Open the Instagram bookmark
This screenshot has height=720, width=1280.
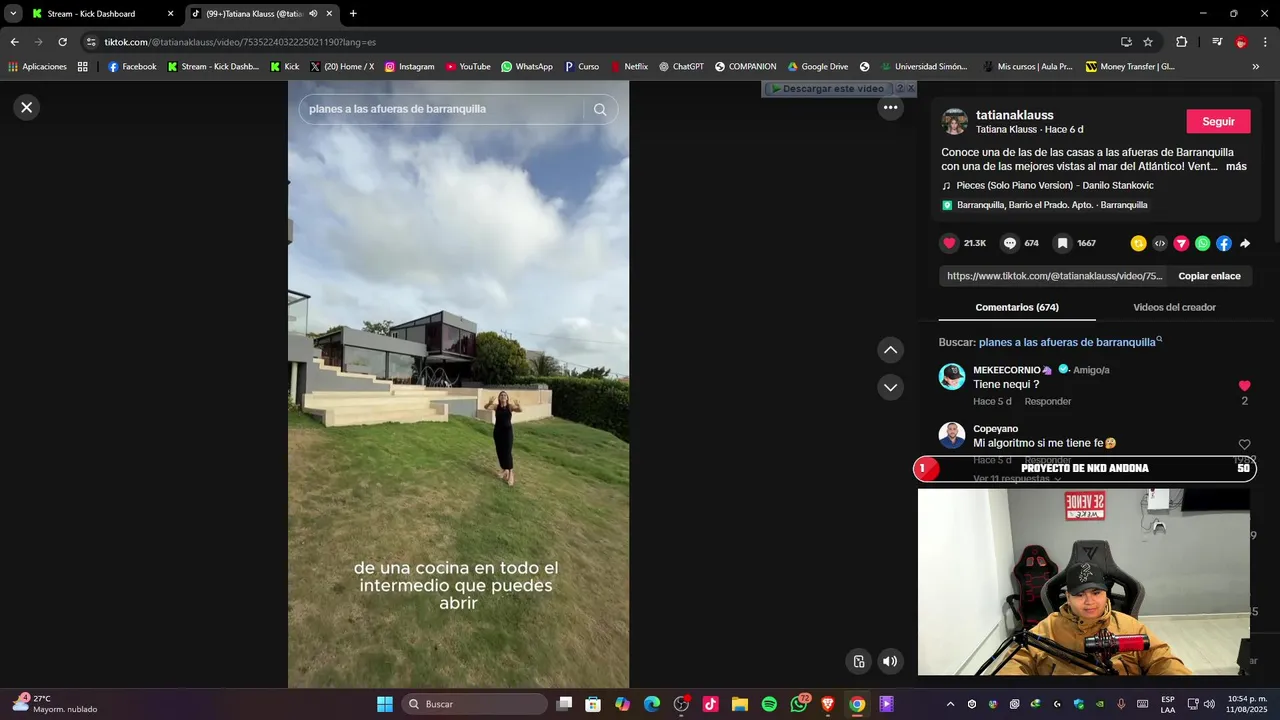click(409, 67)
